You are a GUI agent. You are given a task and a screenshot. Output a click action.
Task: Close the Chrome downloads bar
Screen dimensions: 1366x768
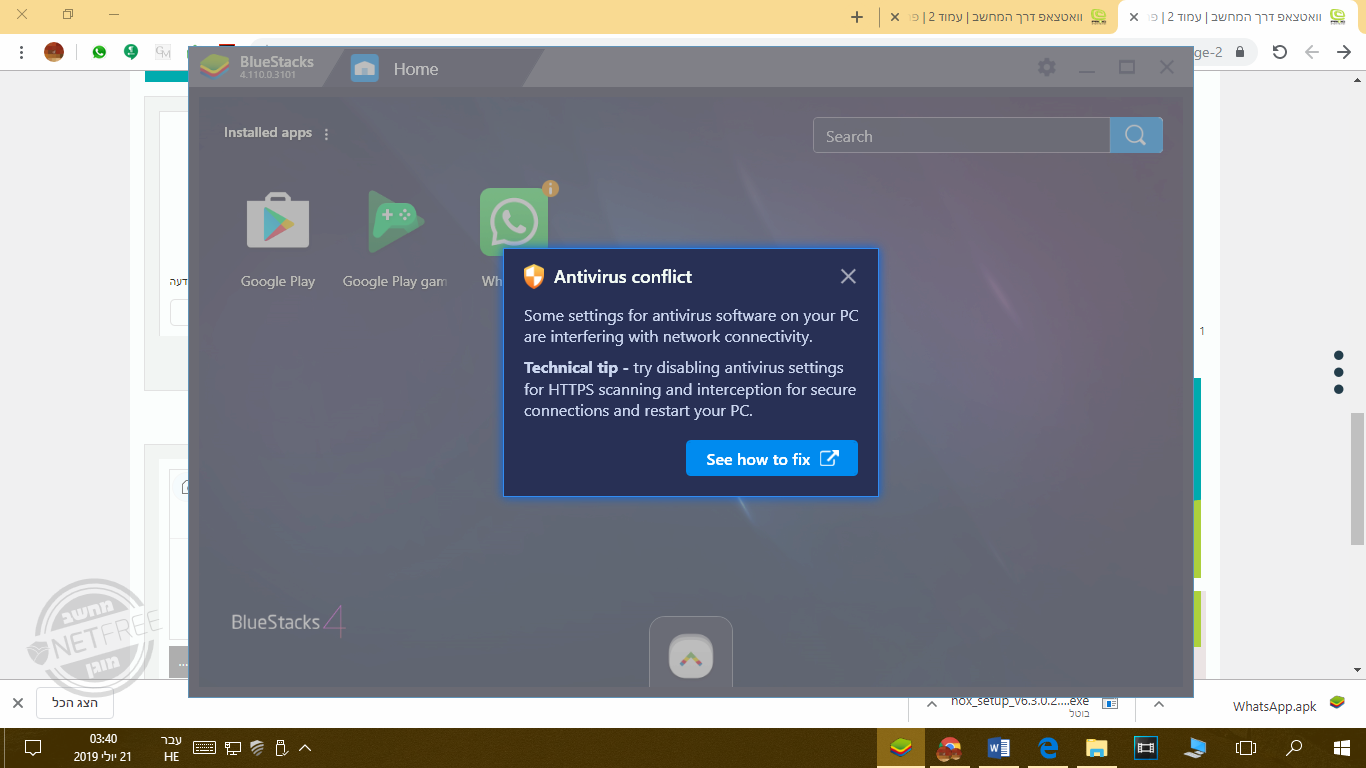coord(16,703)
